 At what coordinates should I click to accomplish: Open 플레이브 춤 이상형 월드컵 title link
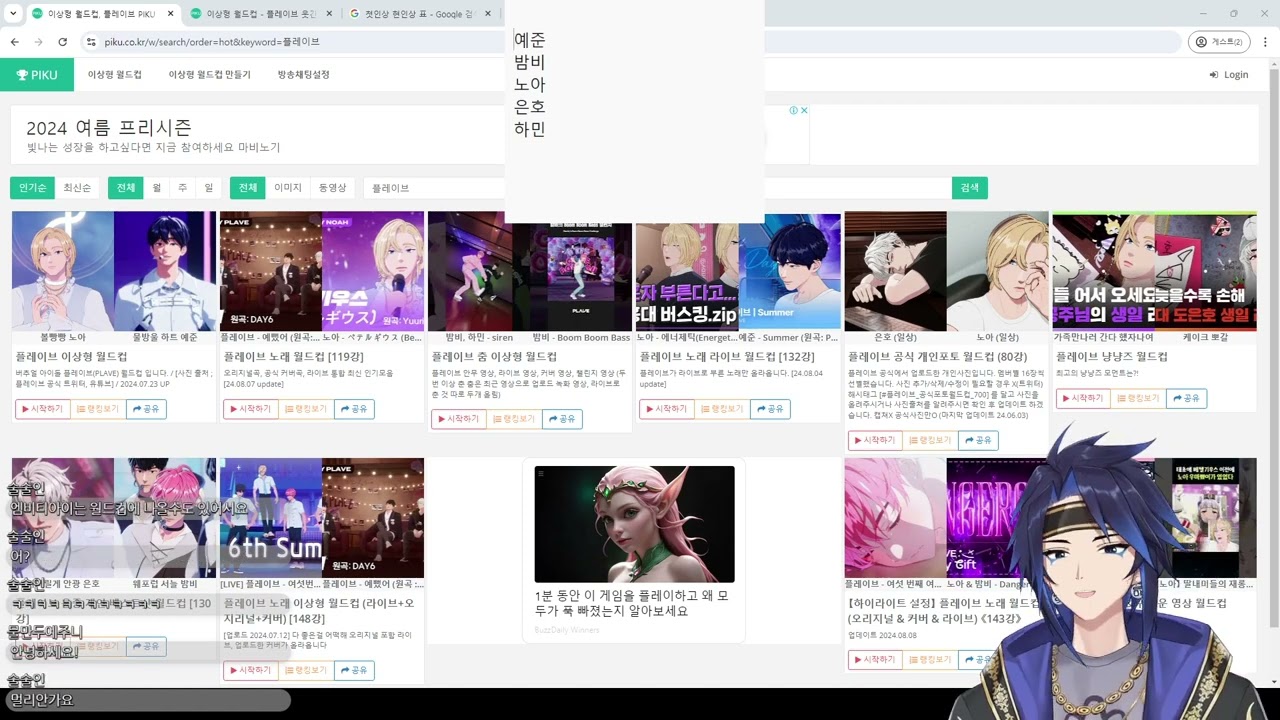coord(494,356)
